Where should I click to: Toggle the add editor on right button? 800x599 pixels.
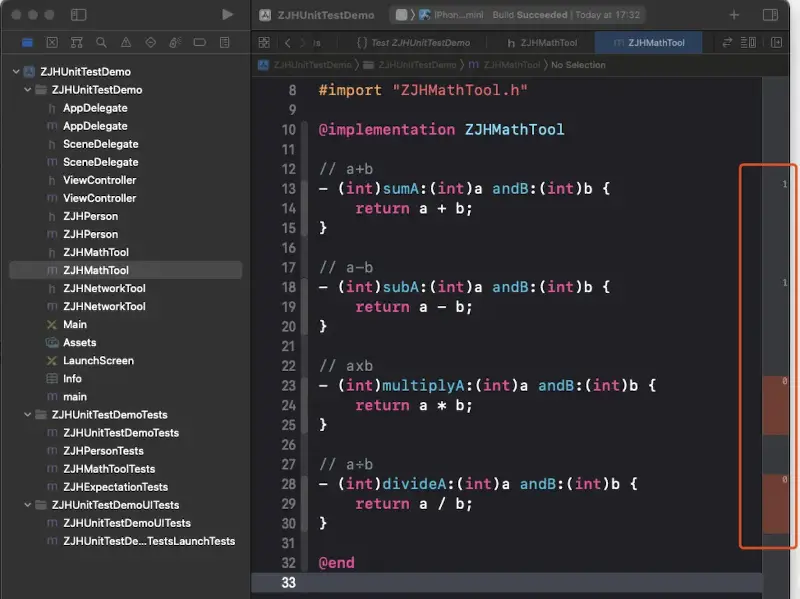(777, 42)
